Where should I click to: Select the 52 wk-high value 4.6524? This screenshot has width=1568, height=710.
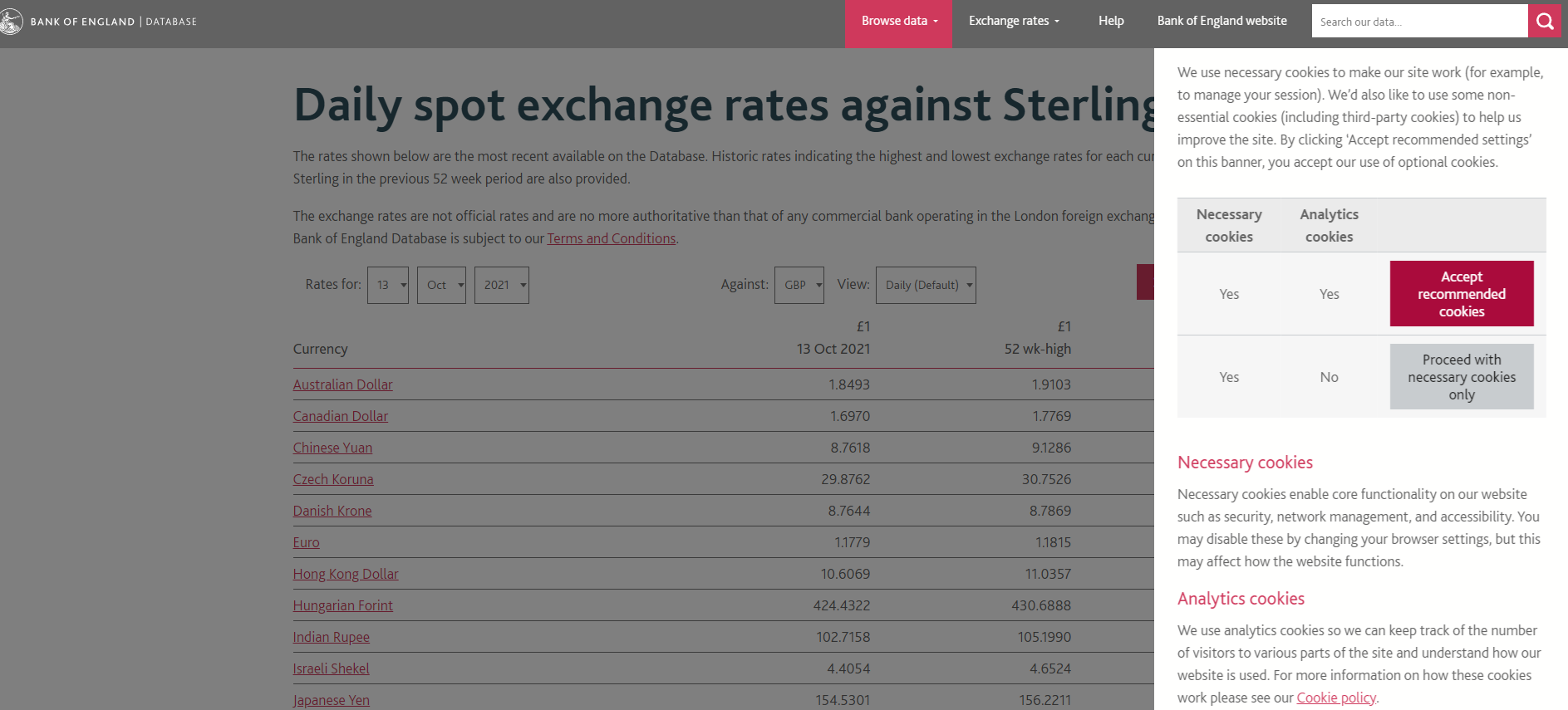pyautogui.click(x=1050, y=668)
